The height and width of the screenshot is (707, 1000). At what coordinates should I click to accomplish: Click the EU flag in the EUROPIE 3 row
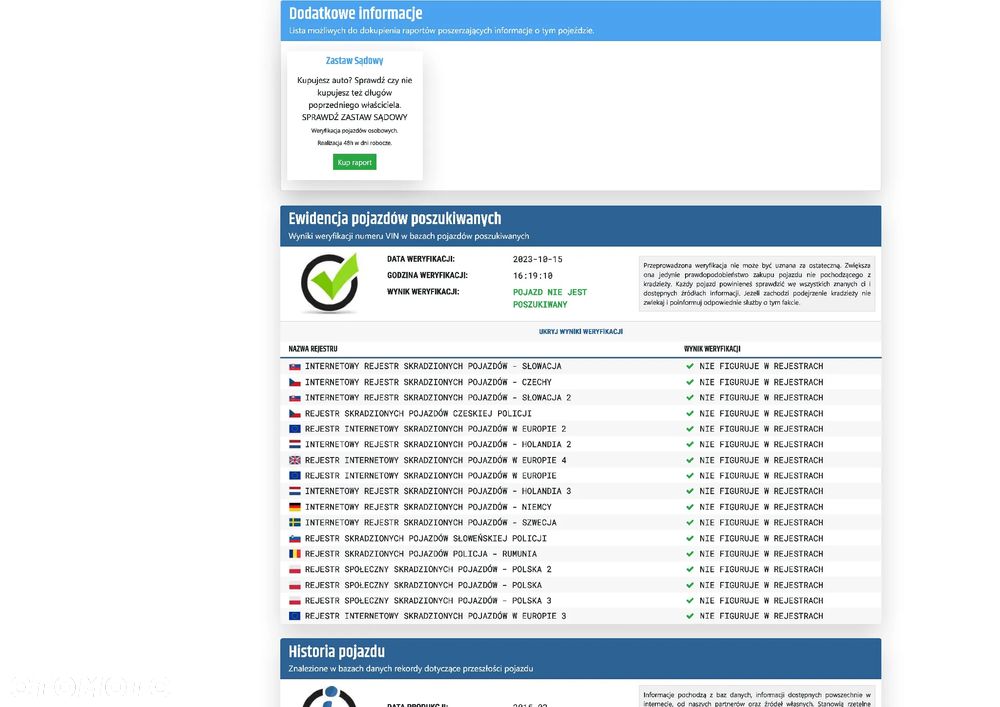click(x=295, y=616)
